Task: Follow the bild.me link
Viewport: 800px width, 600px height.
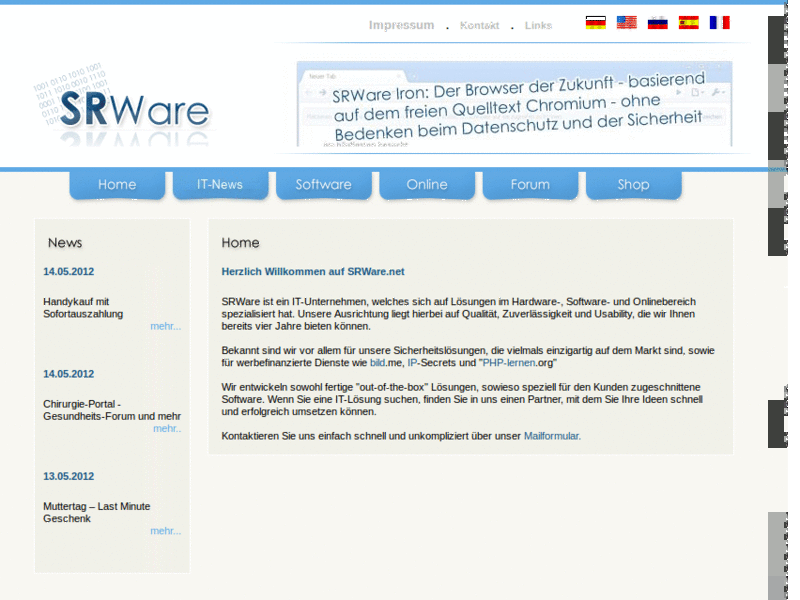Action: click(x=378, y=363)
